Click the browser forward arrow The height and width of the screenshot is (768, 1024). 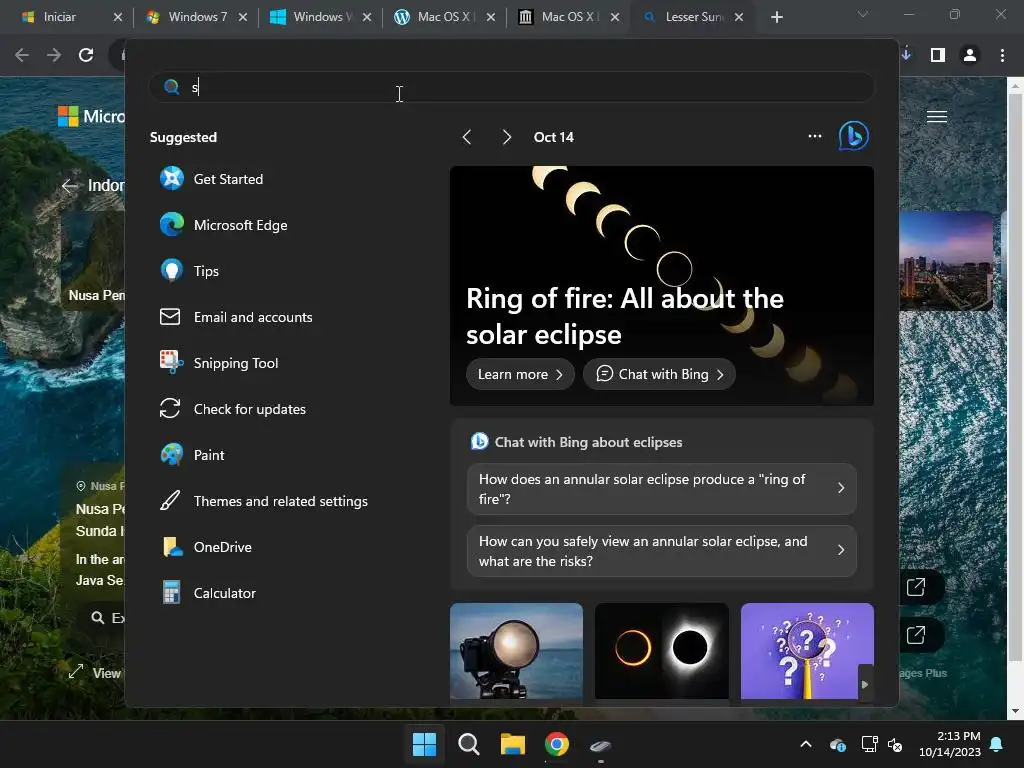(x=54, y=55)
